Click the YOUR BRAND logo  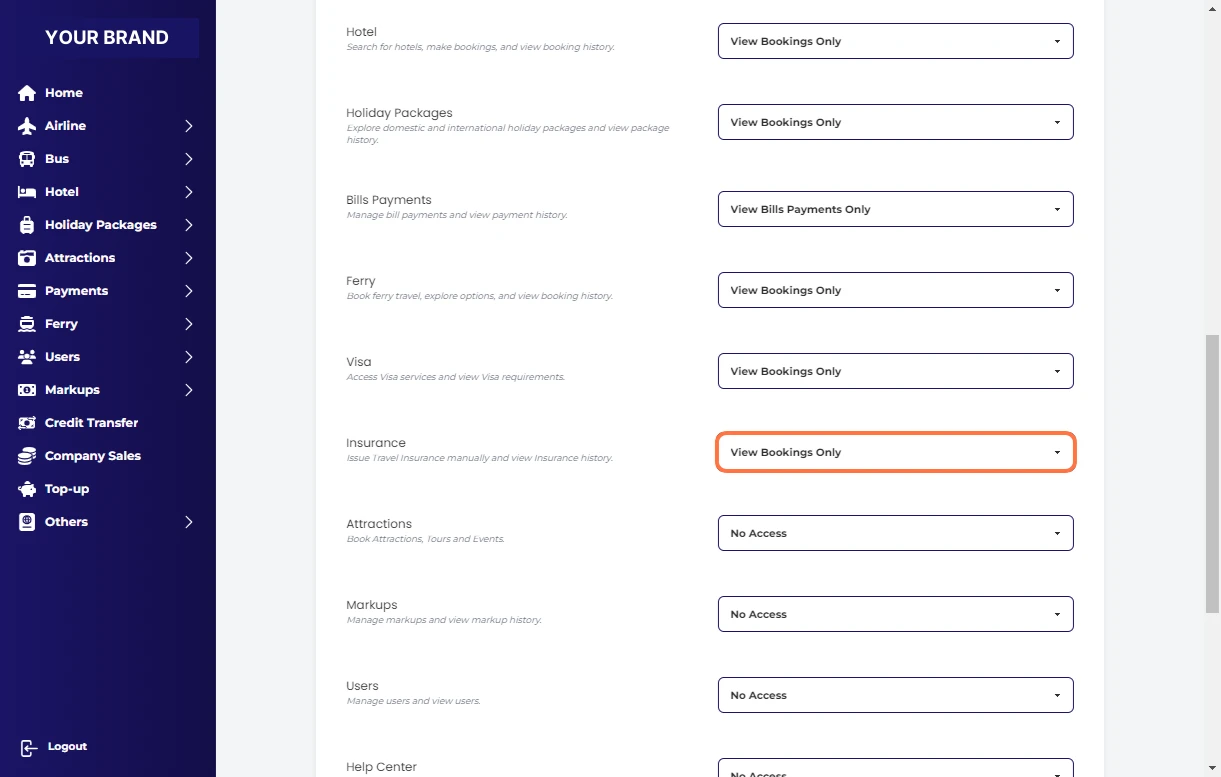click(107, 38)
